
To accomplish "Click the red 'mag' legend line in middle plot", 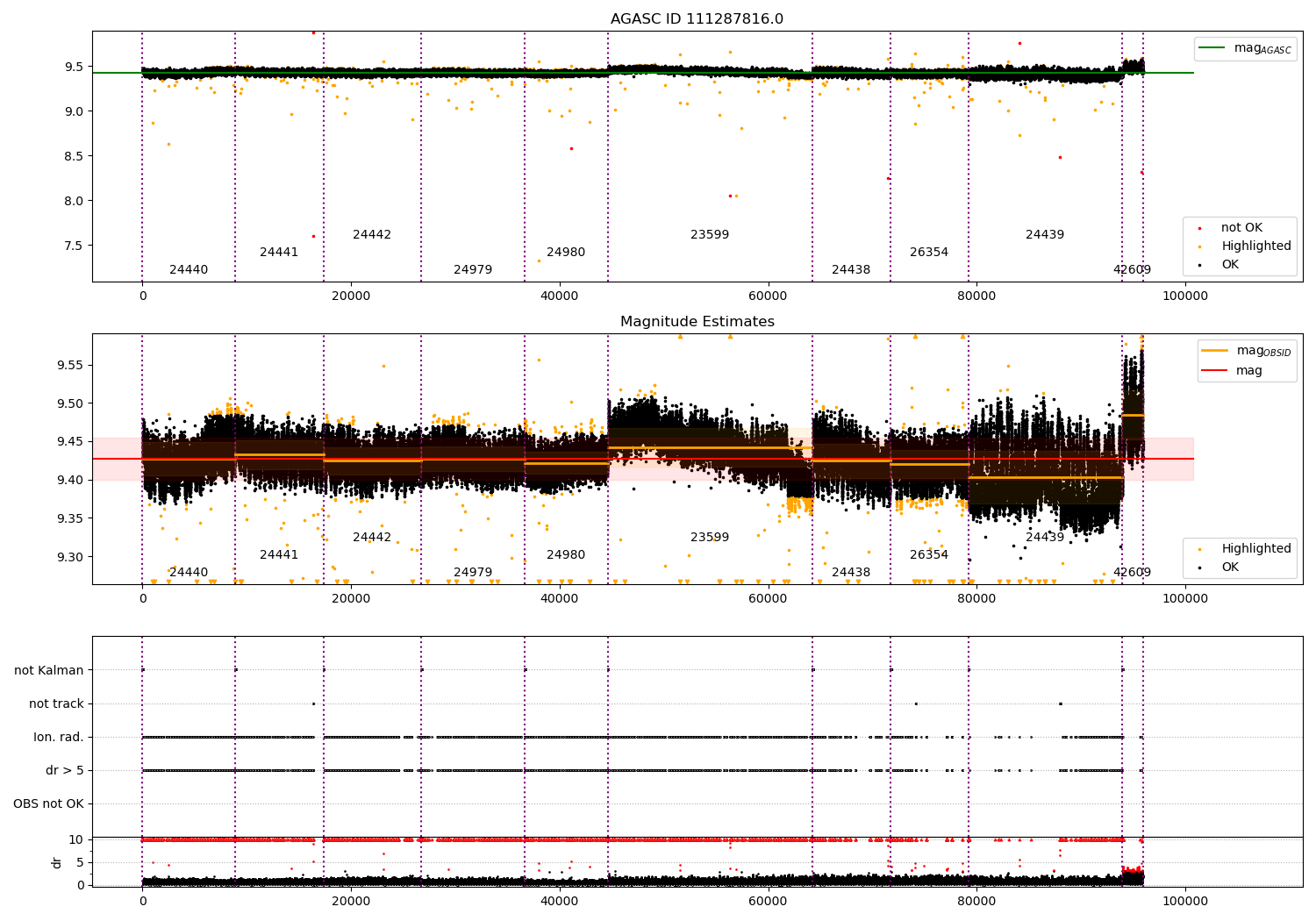I will tap(1215, 371).
